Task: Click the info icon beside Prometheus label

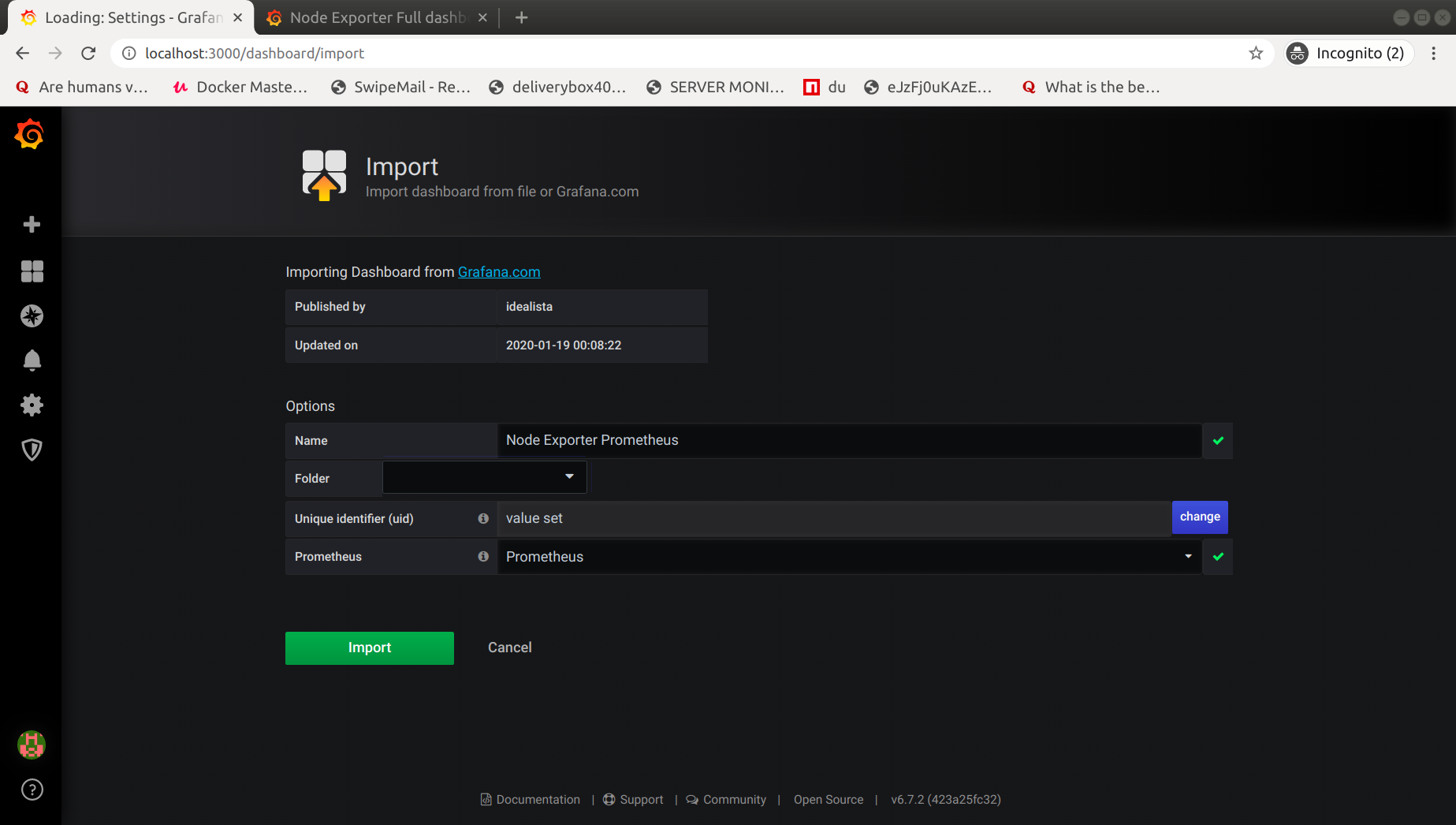Action: coord(483,556)
